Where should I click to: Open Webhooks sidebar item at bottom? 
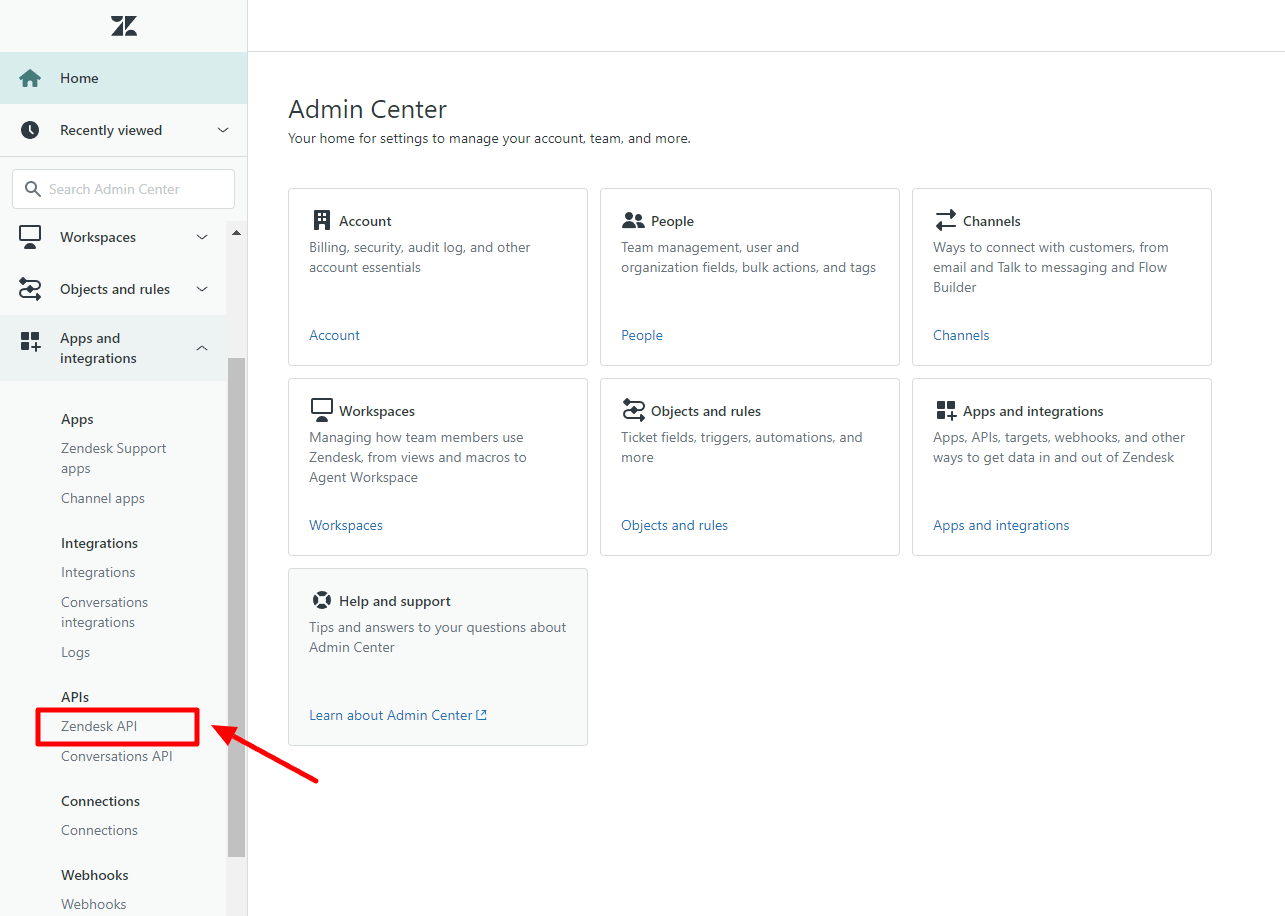93,904
